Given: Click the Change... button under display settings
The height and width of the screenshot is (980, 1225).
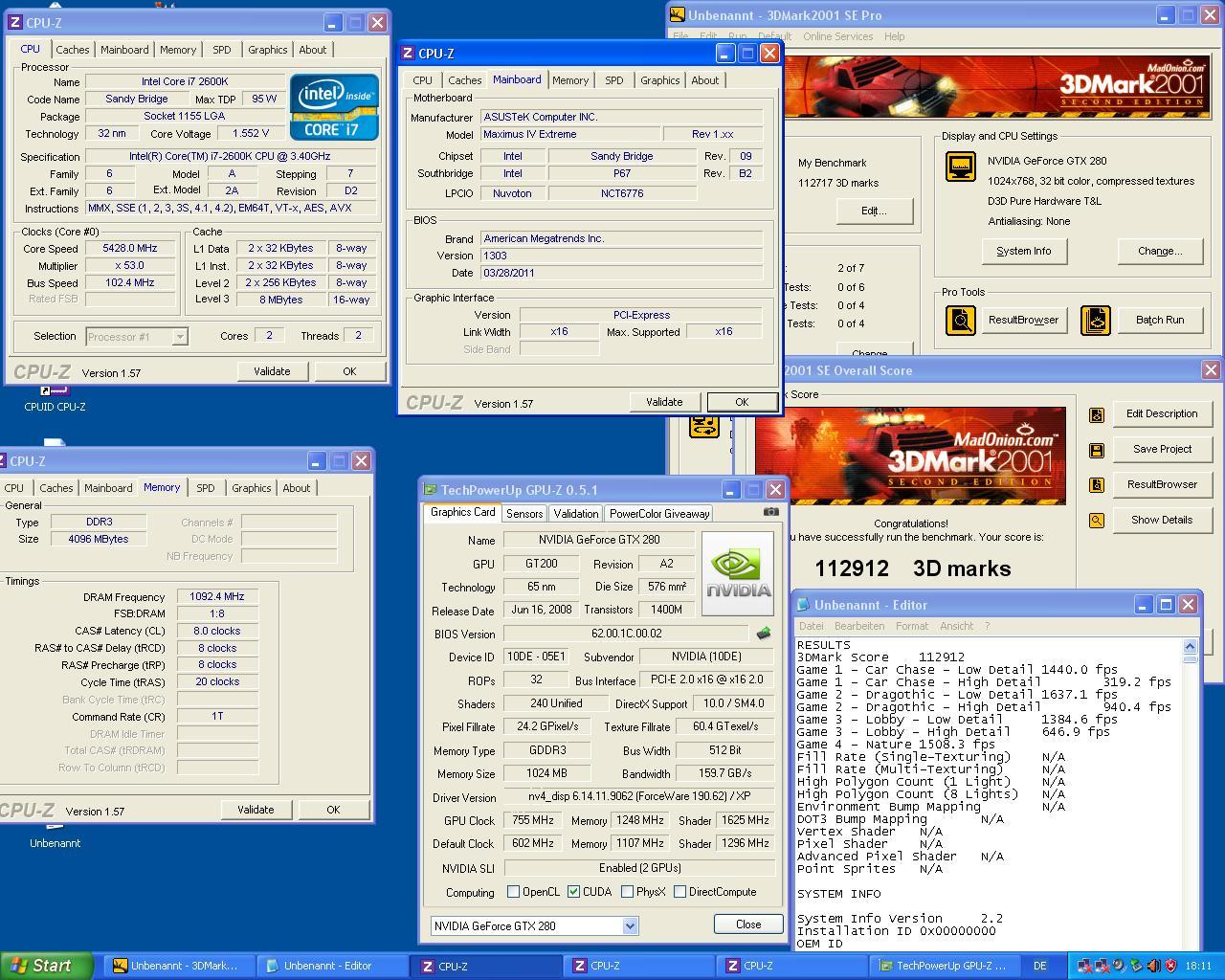Looking at the screenshot, I should tap(1160, 251).
